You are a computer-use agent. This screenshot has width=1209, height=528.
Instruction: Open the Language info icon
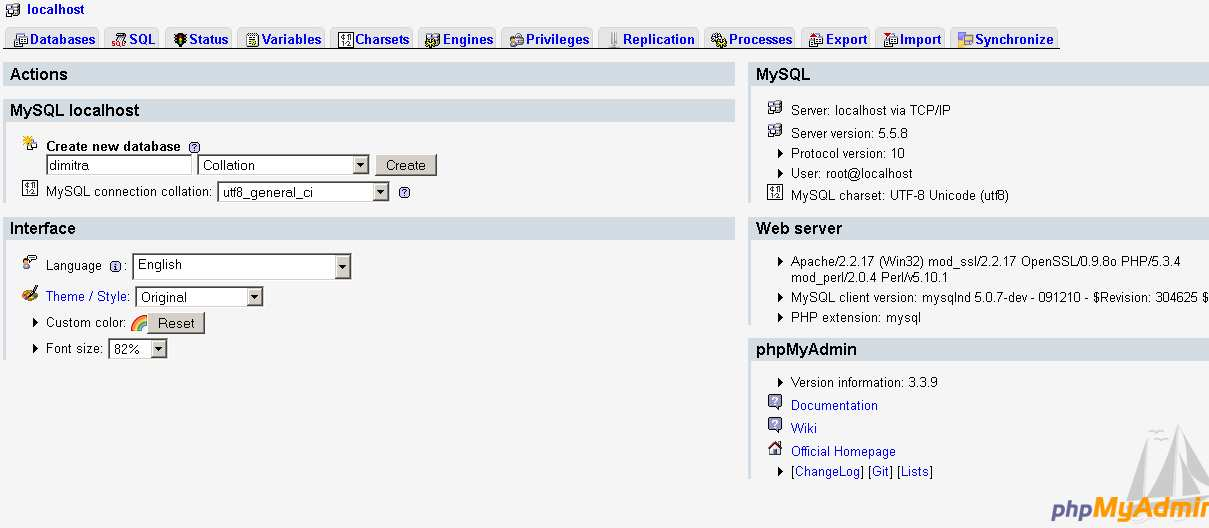coord(115,266)
